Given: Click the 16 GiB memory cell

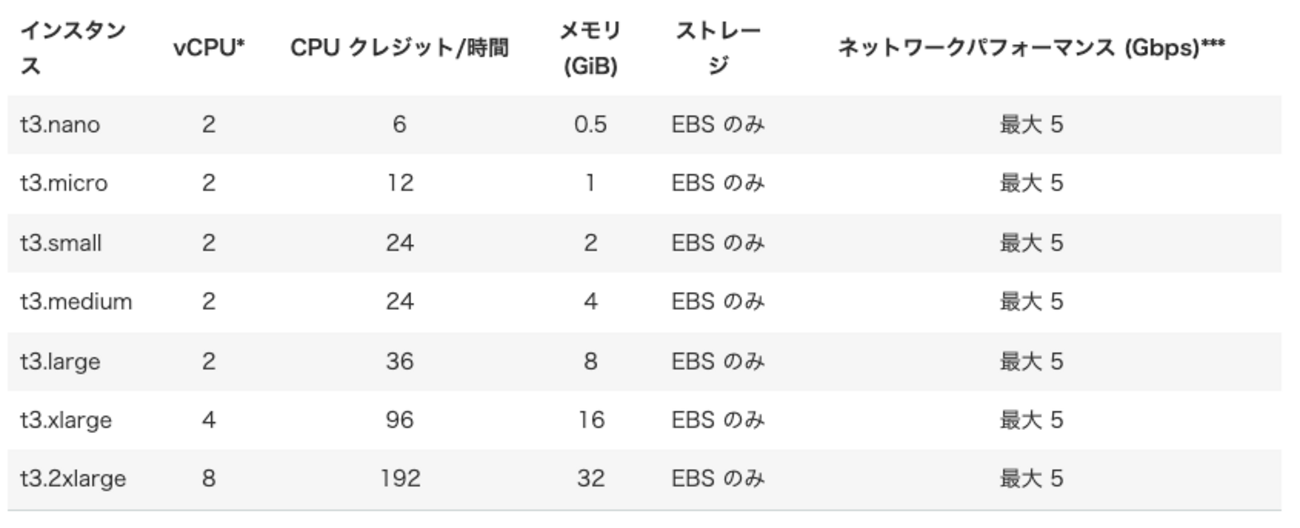Looking at the screenshot, I should [x=590, y=420].
